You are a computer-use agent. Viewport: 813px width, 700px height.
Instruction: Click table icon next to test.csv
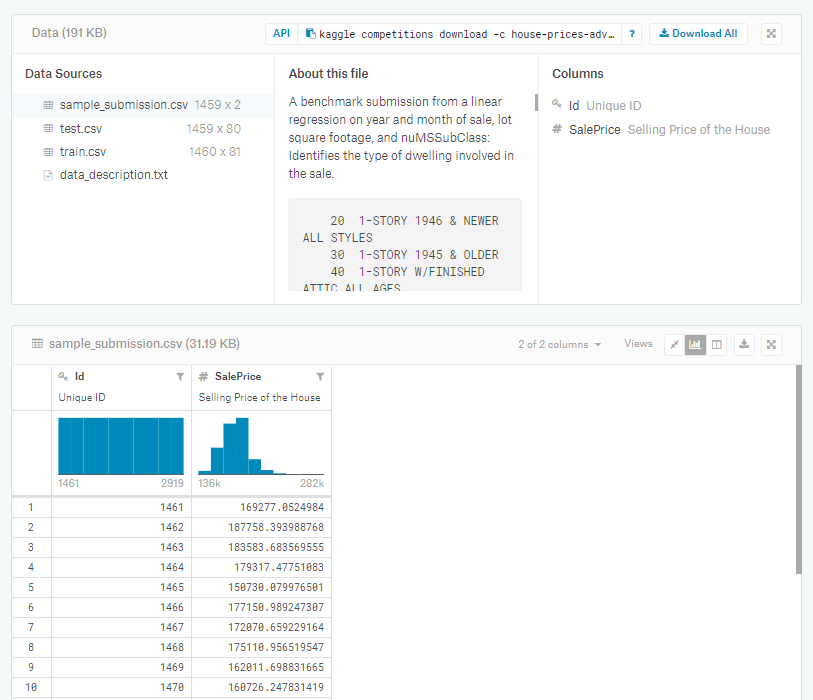(48, 129)
